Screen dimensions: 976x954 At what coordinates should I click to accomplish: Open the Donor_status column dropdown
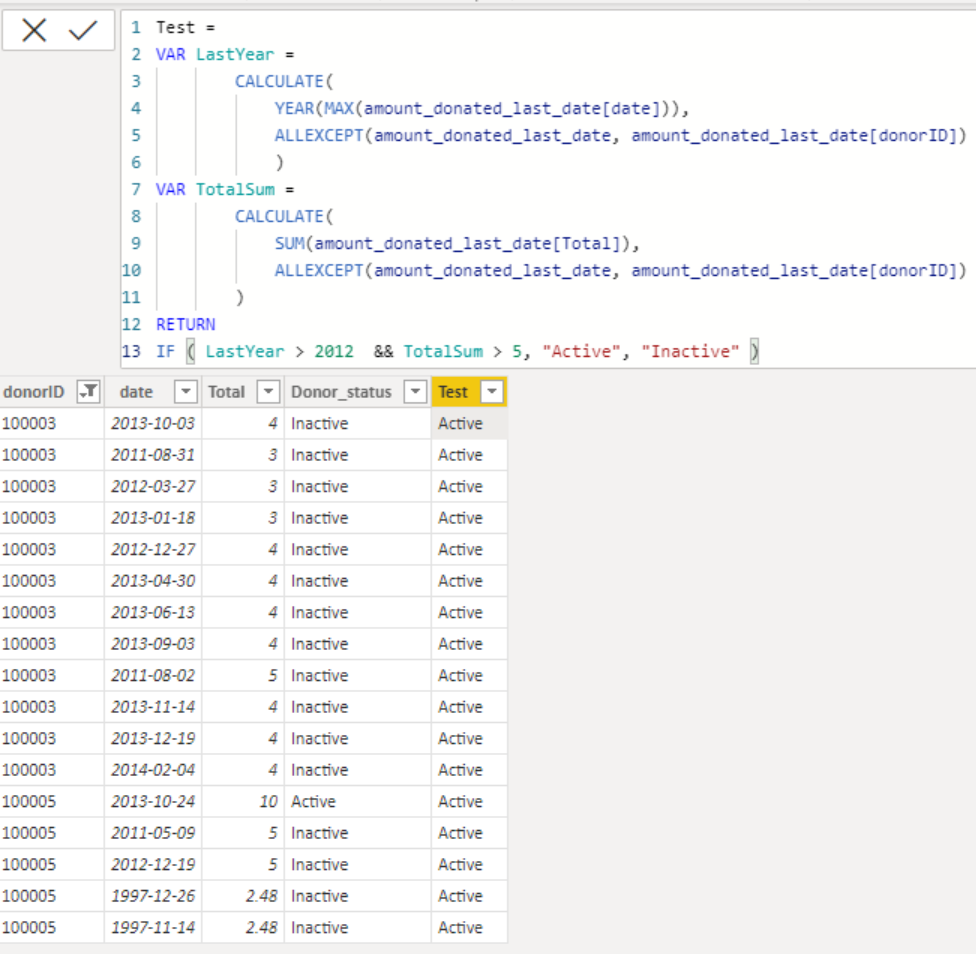[415, 391]
